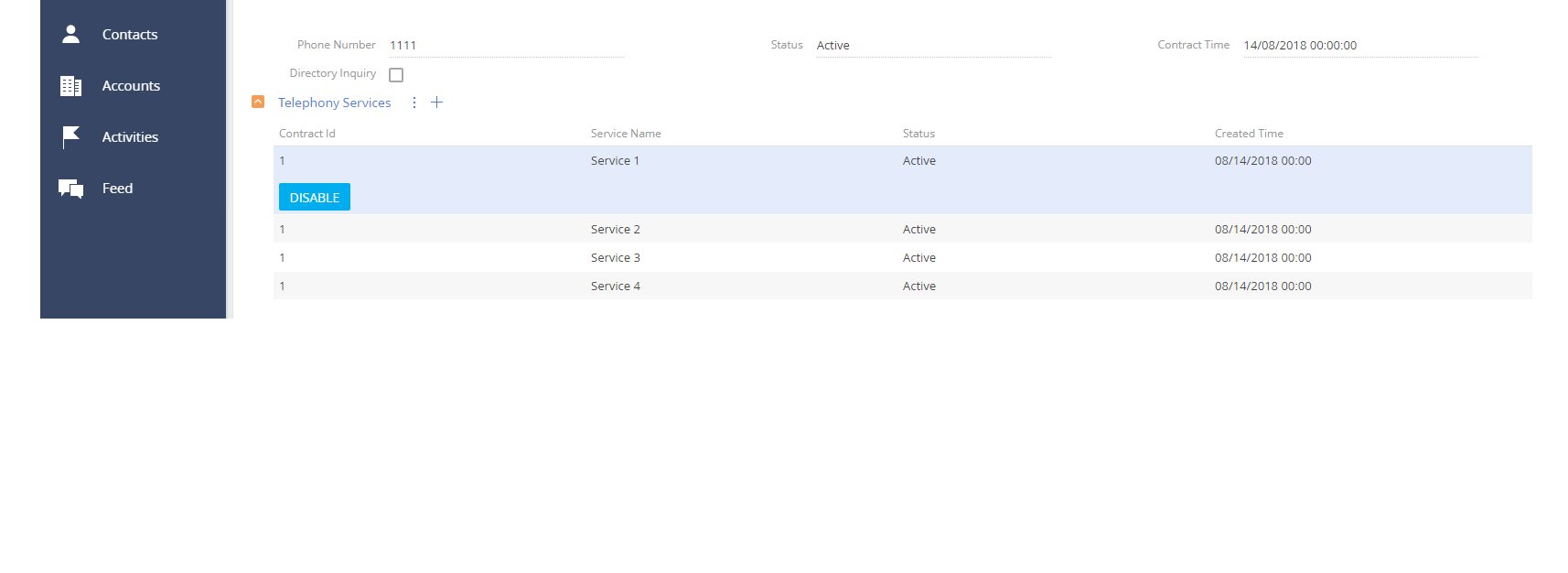
Task: Open the Status field showing Active
Action: coord(933,46)
